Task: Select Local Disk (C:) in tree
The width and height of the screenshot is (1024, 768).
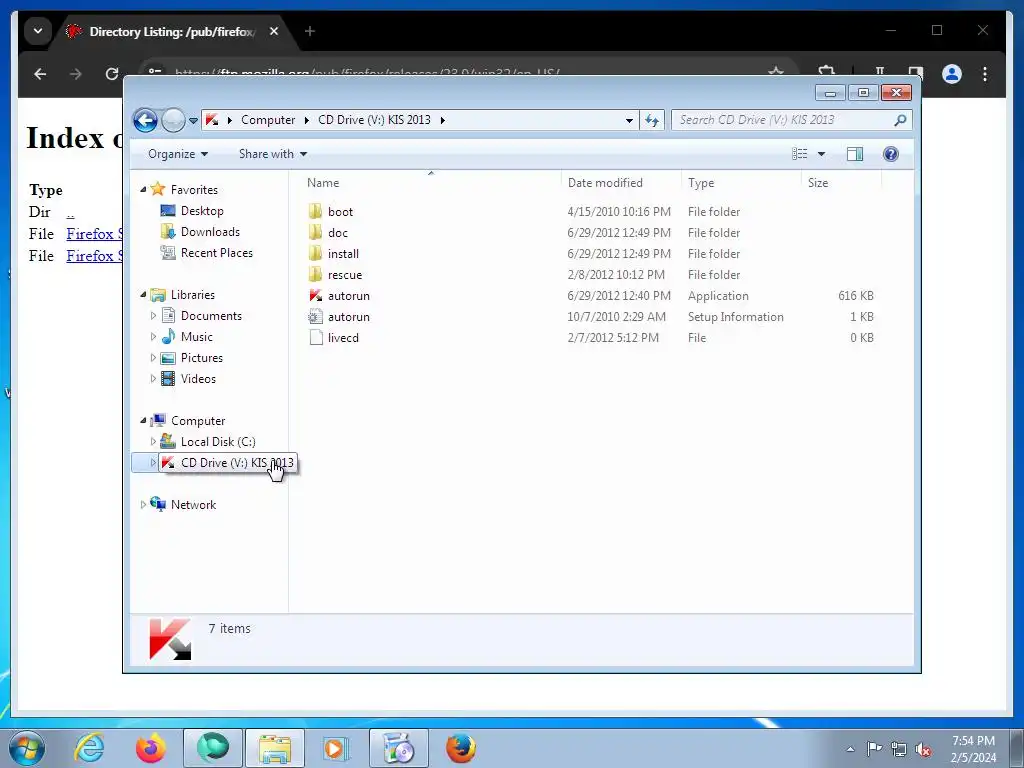Action: pos(218,442)
